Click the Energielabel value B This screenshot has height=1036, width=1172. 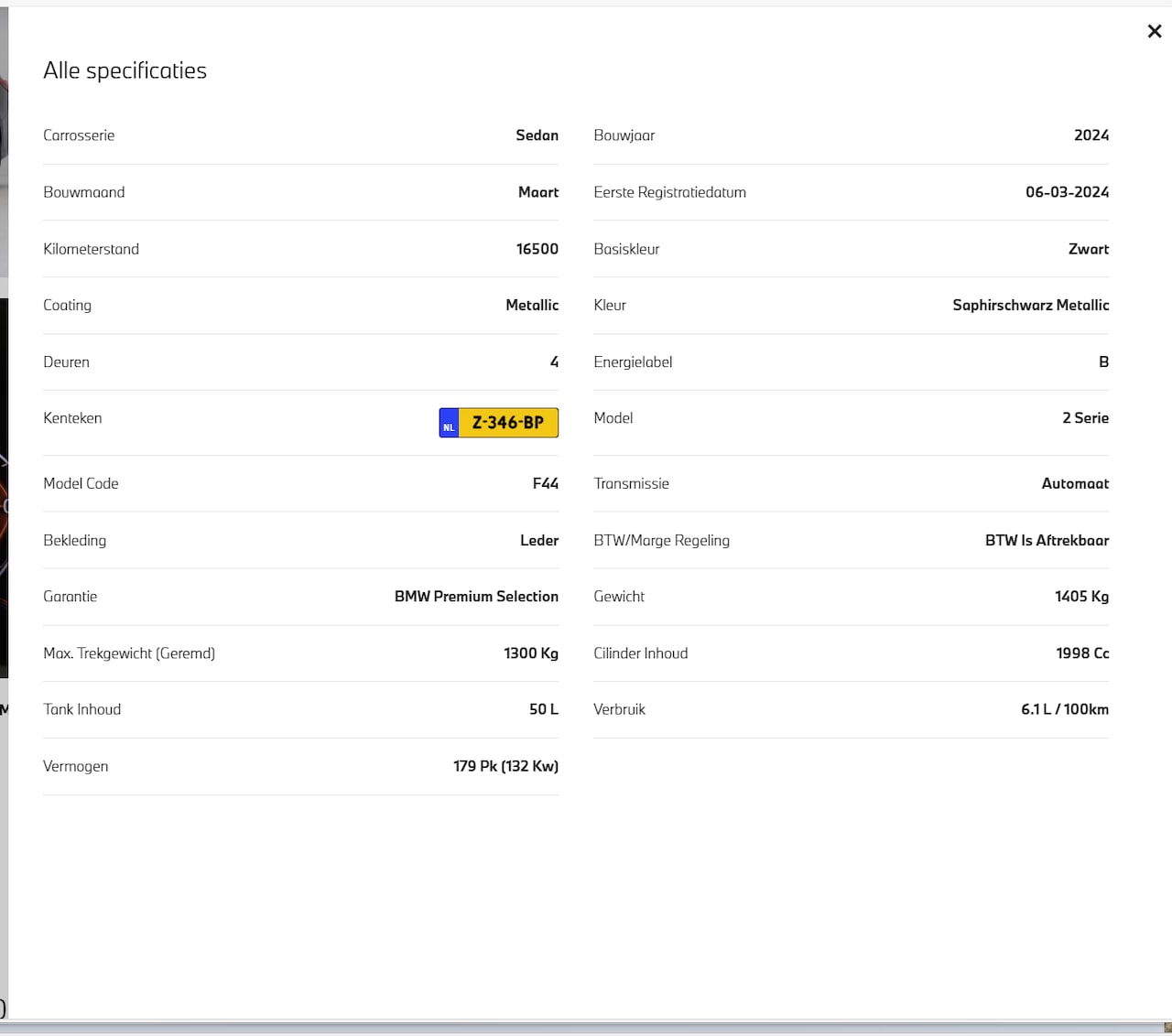(1103, 362)
